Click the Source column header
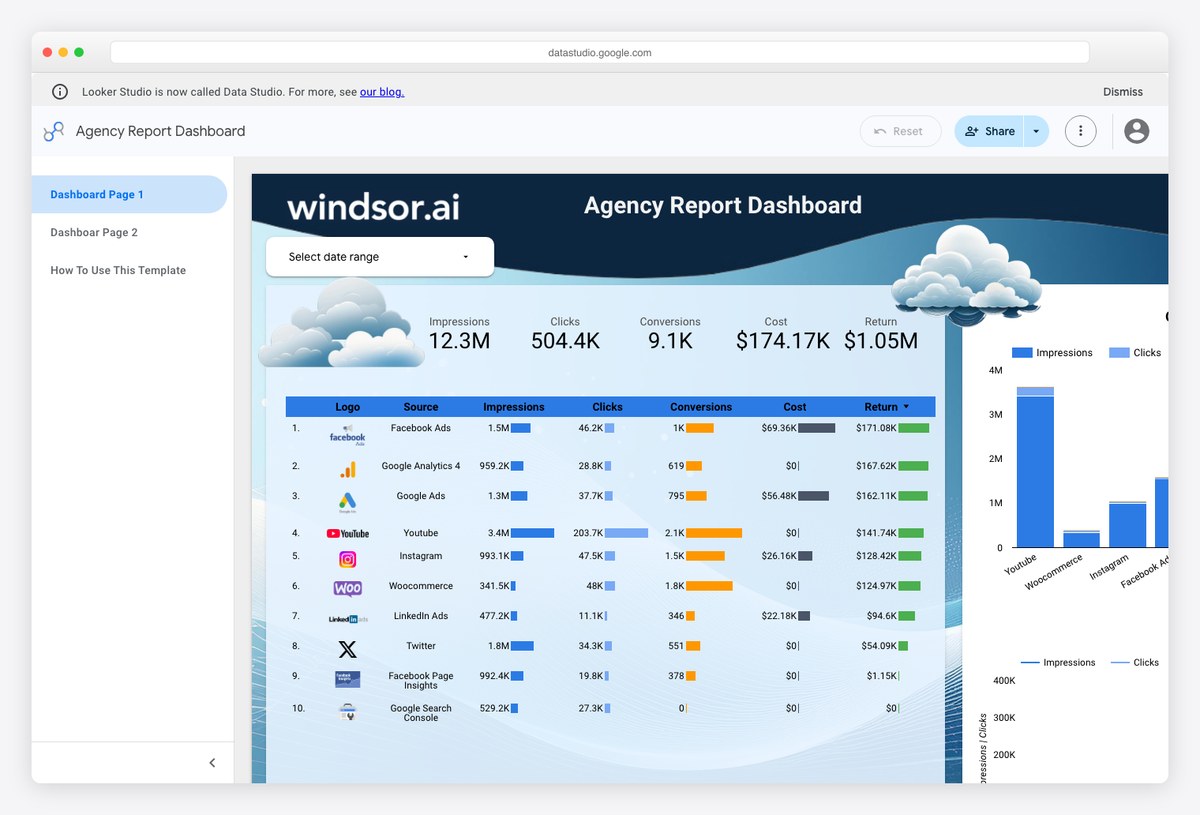This screenshot has width=1200, height=815. [421, 407]
